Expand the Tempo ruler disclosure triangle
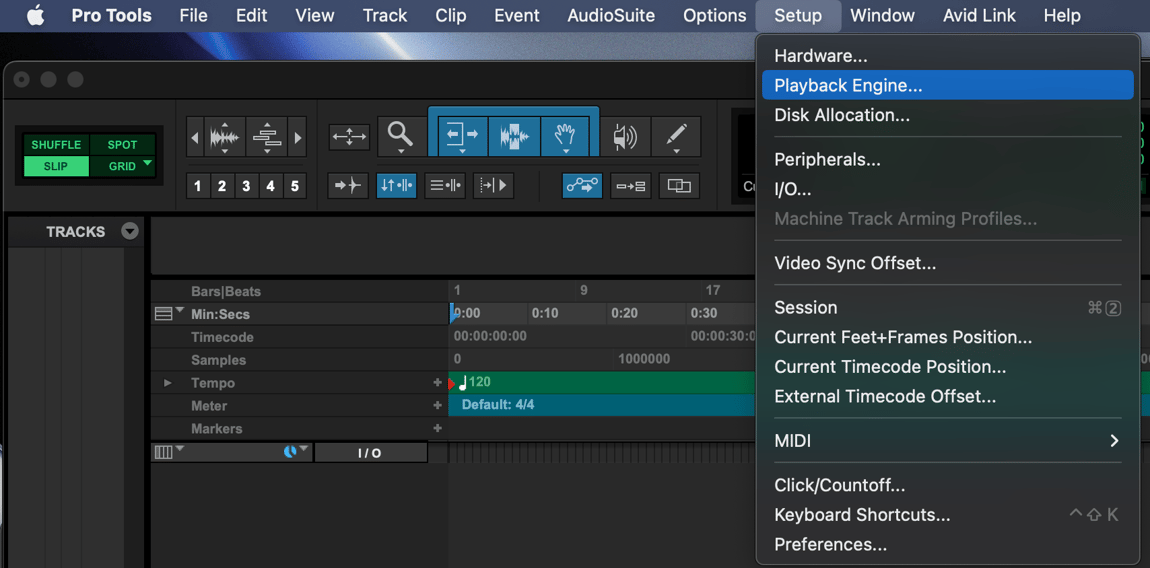 point(168,383)
